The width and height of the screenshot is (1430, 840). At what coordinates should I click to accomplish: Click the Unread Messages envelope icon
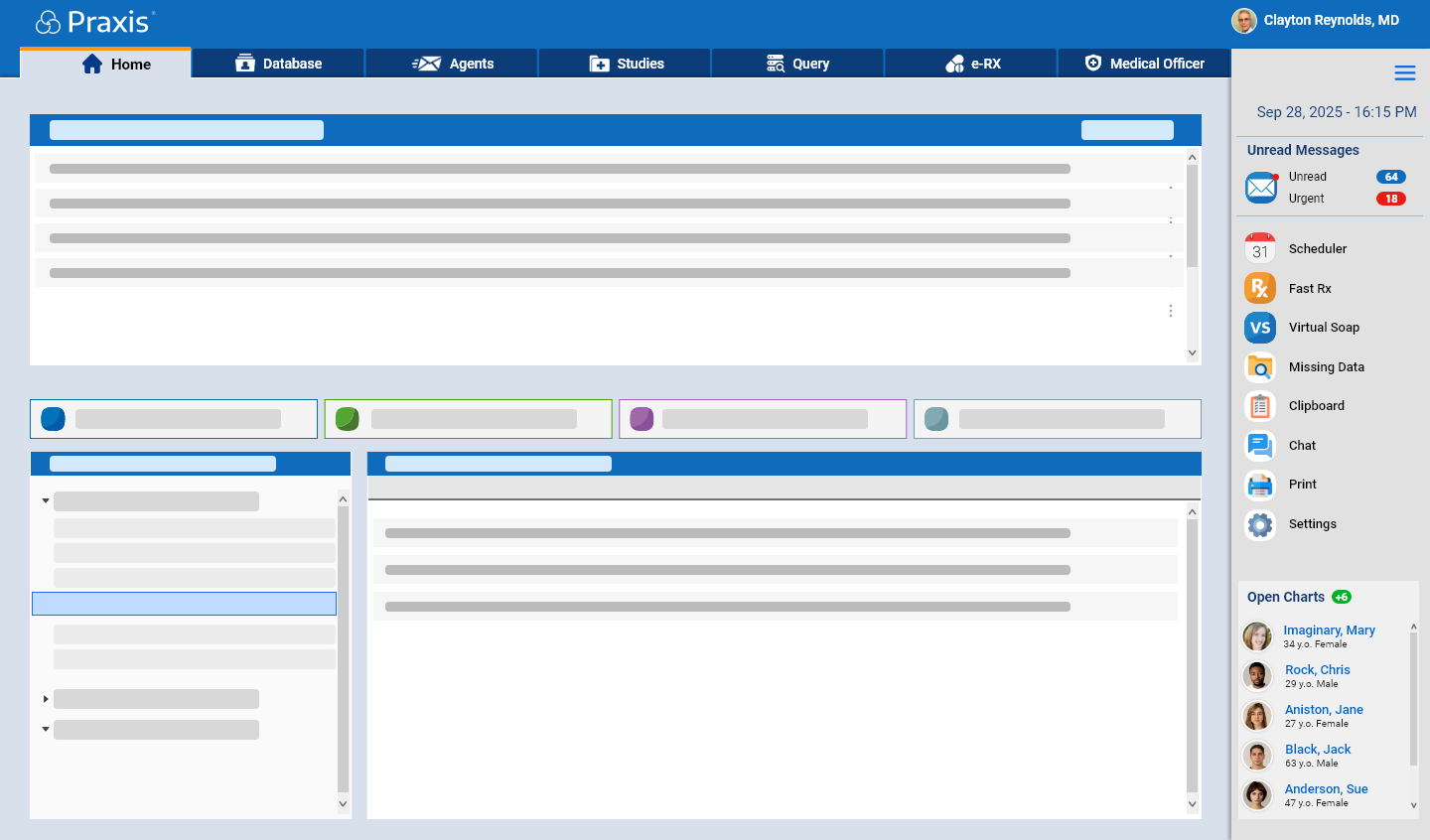click(1261, 187)
